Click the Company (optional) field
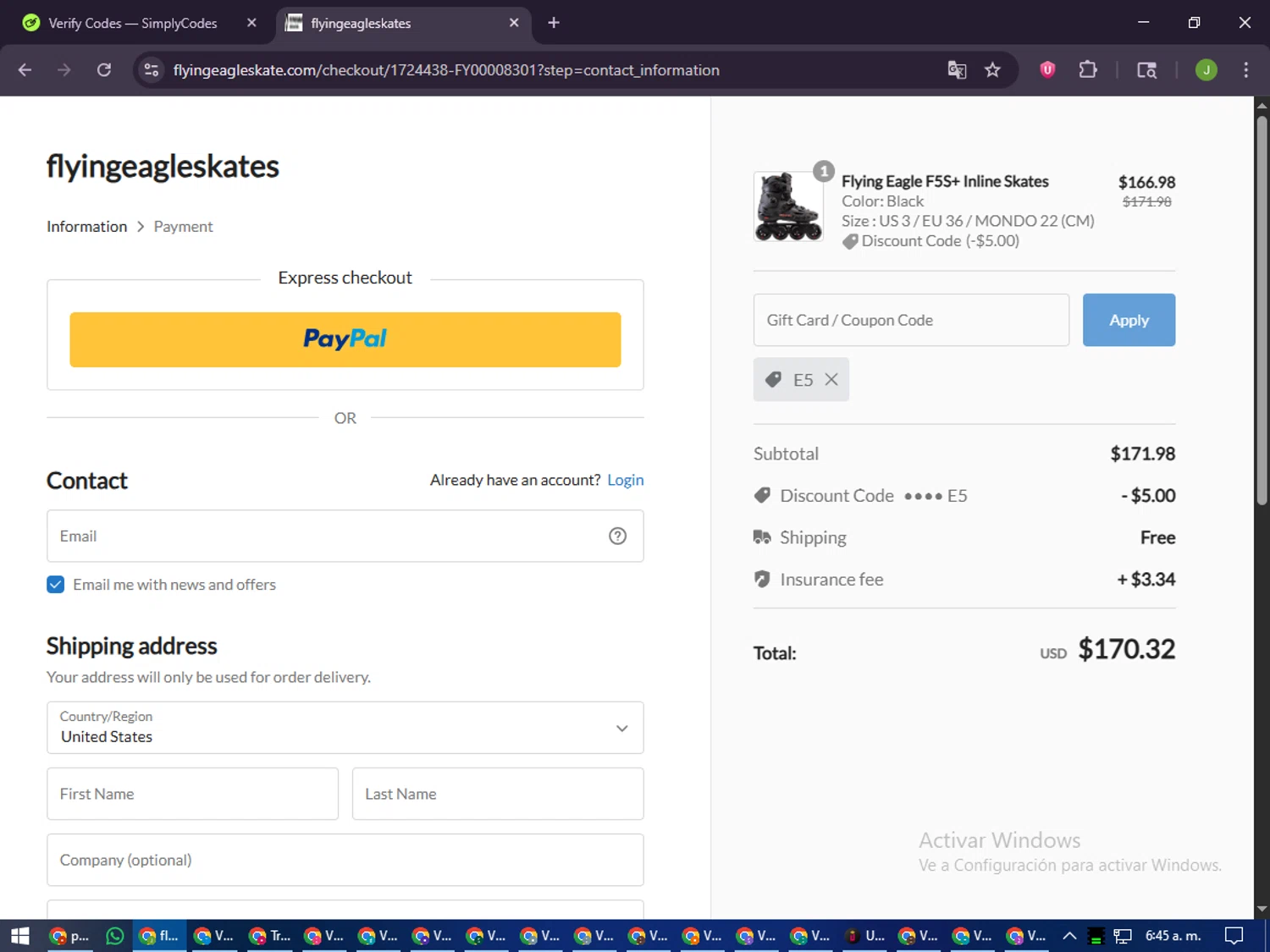 pos(345,860)
